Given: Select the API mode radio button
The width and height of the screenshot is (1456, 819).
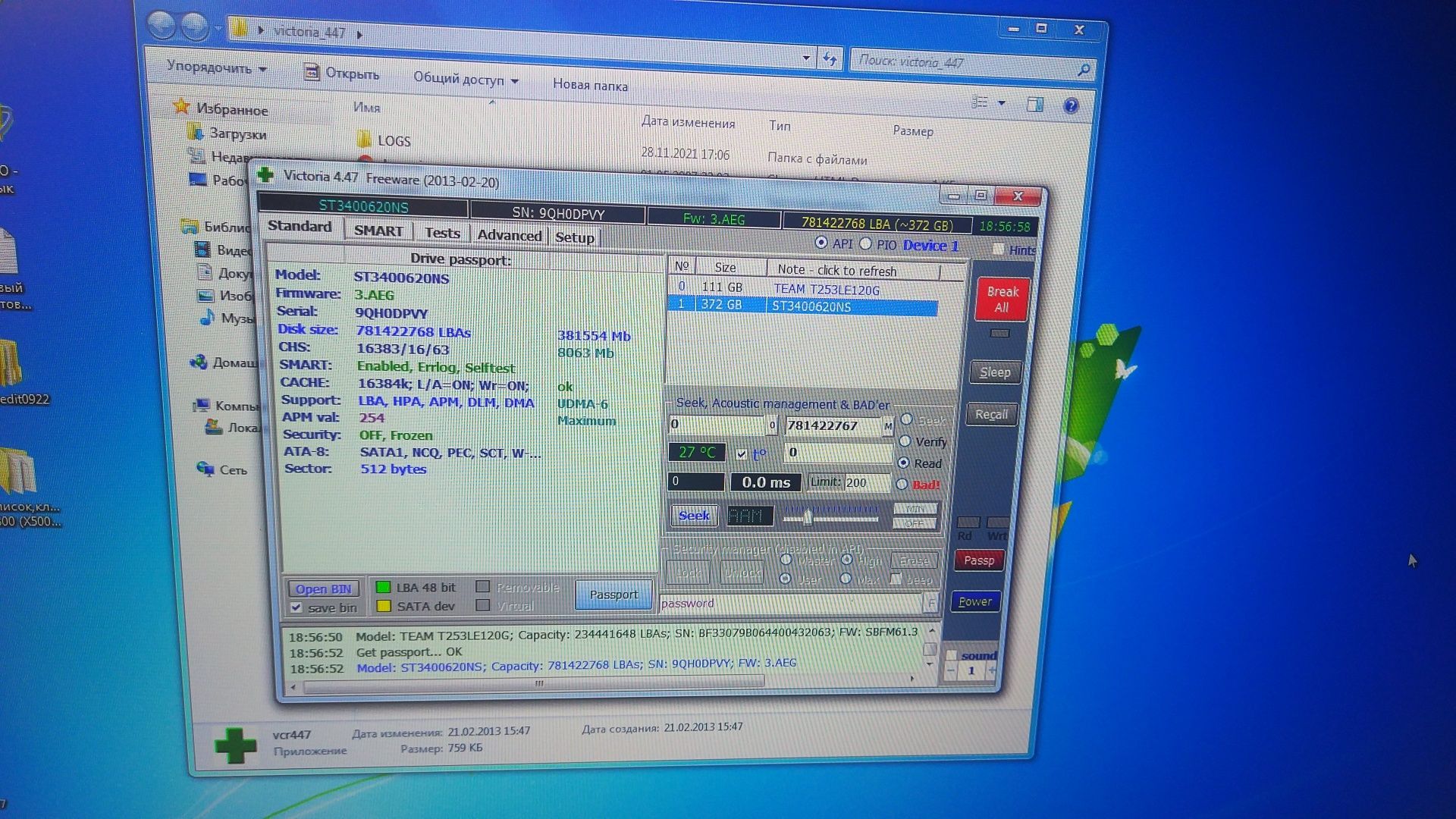Looking at the screenshot, I should (x=821, y=243).
